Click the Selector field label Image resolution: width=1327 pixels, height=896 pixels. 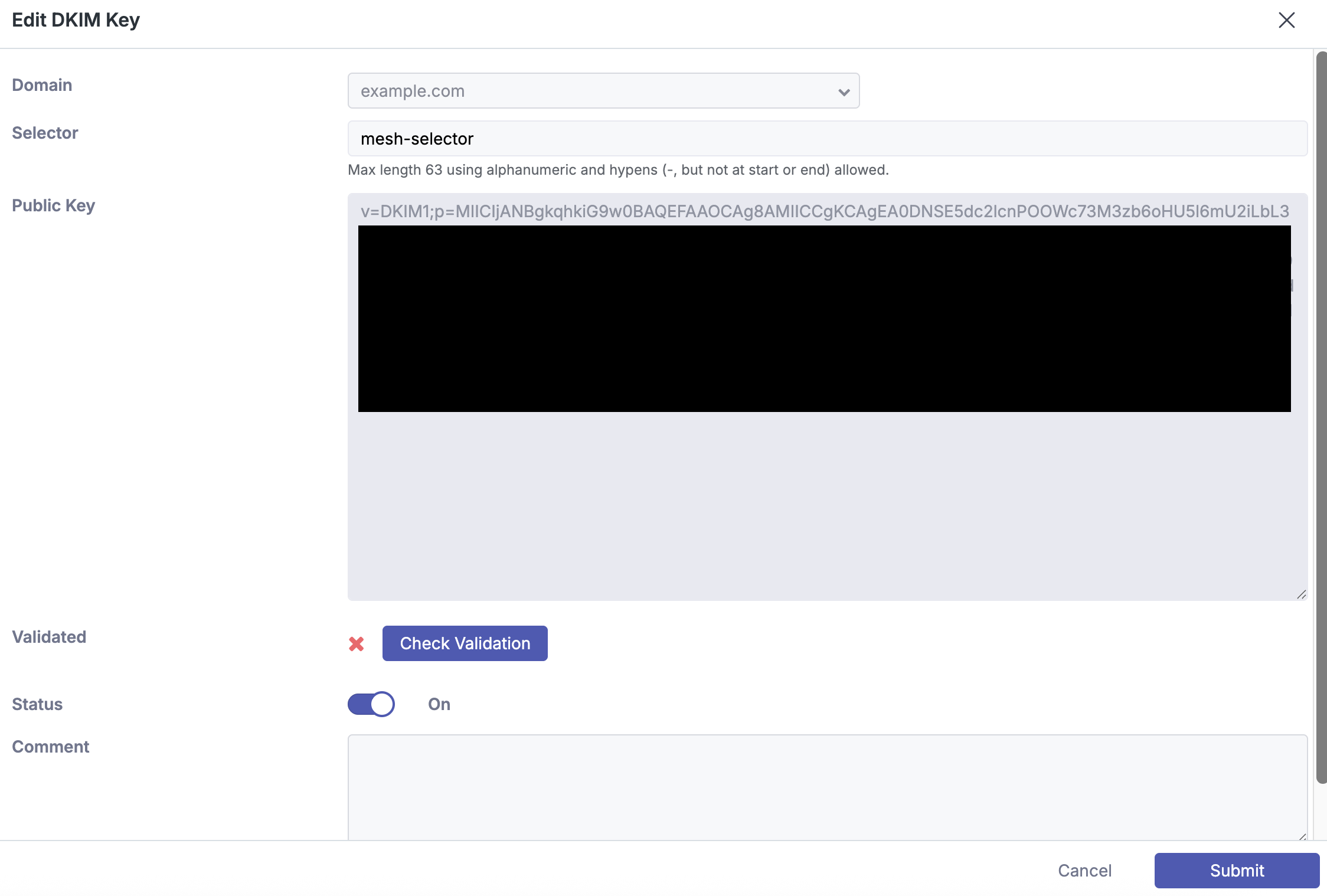(x=45, y=133)
